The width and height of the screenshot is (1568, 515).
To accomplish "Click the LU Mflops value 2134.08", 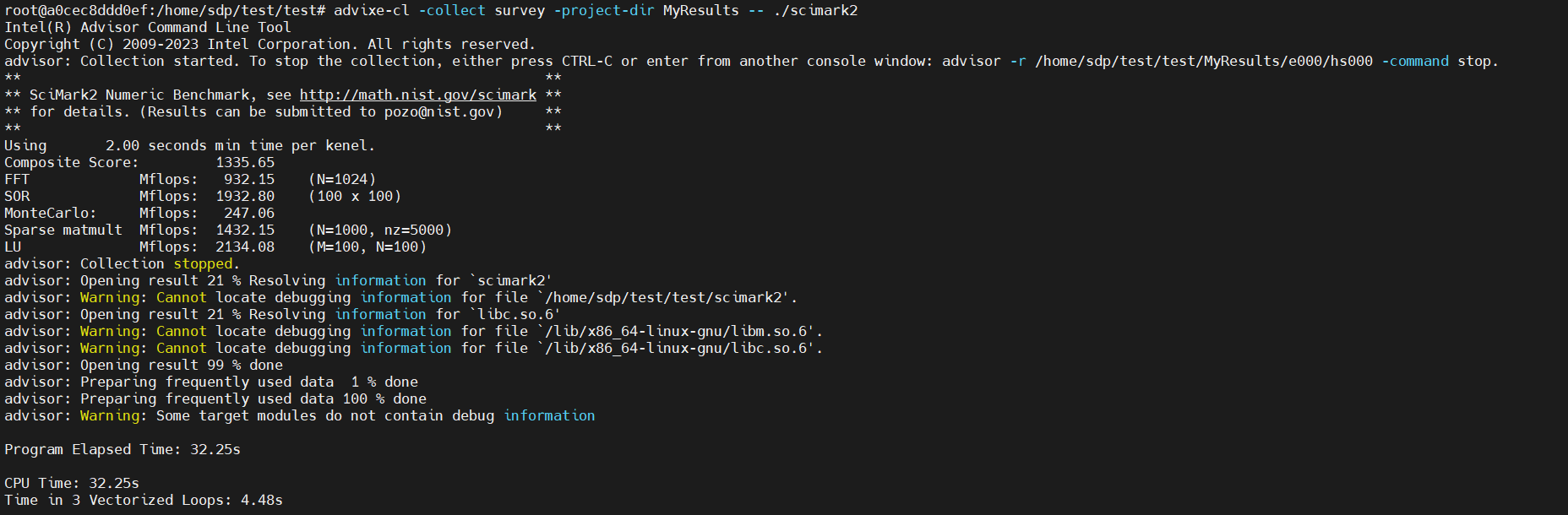I will (x=245, y=247).
